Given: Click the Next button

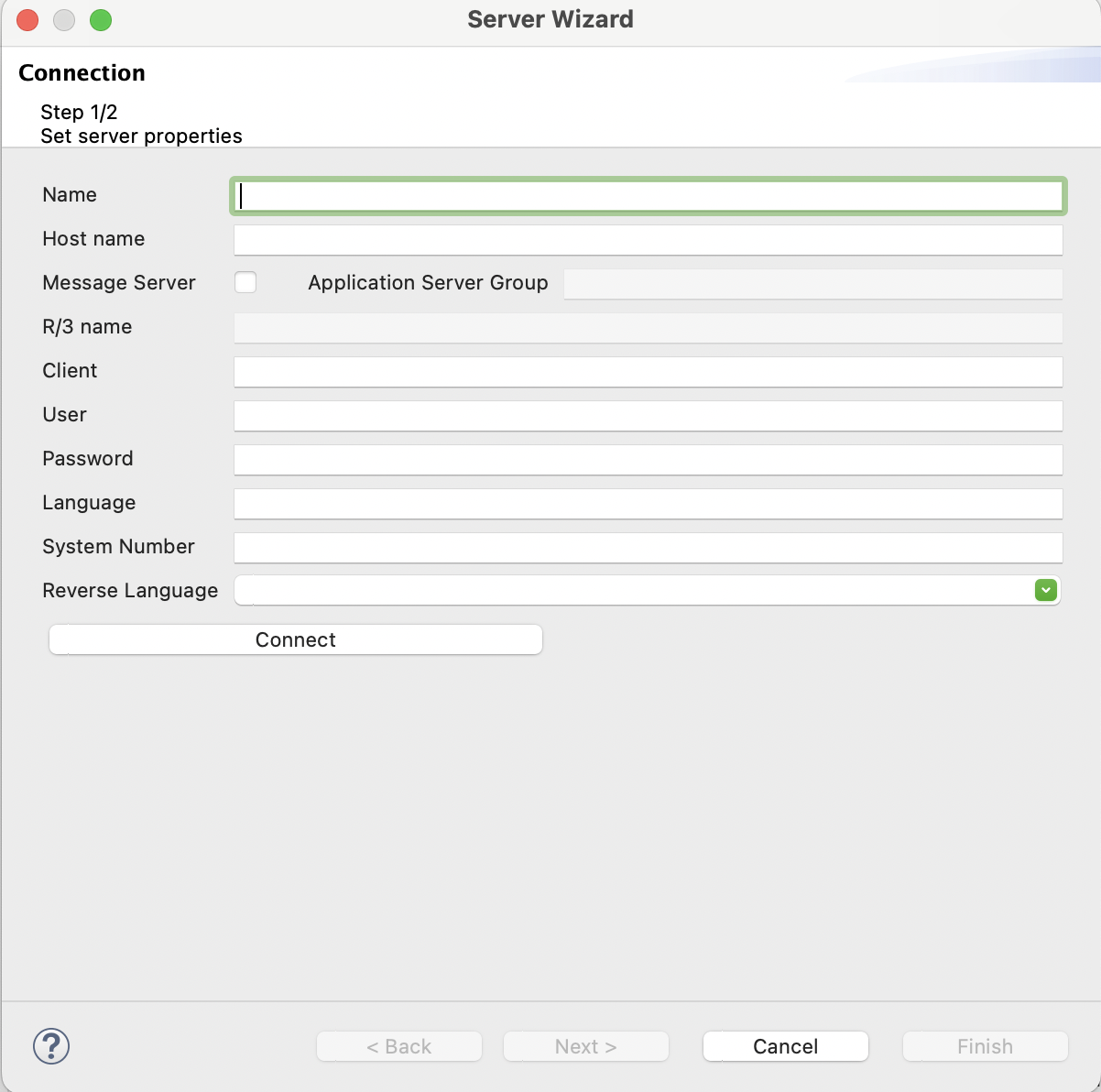Looking at the screenshot, I should click(x=585, y=1045).
